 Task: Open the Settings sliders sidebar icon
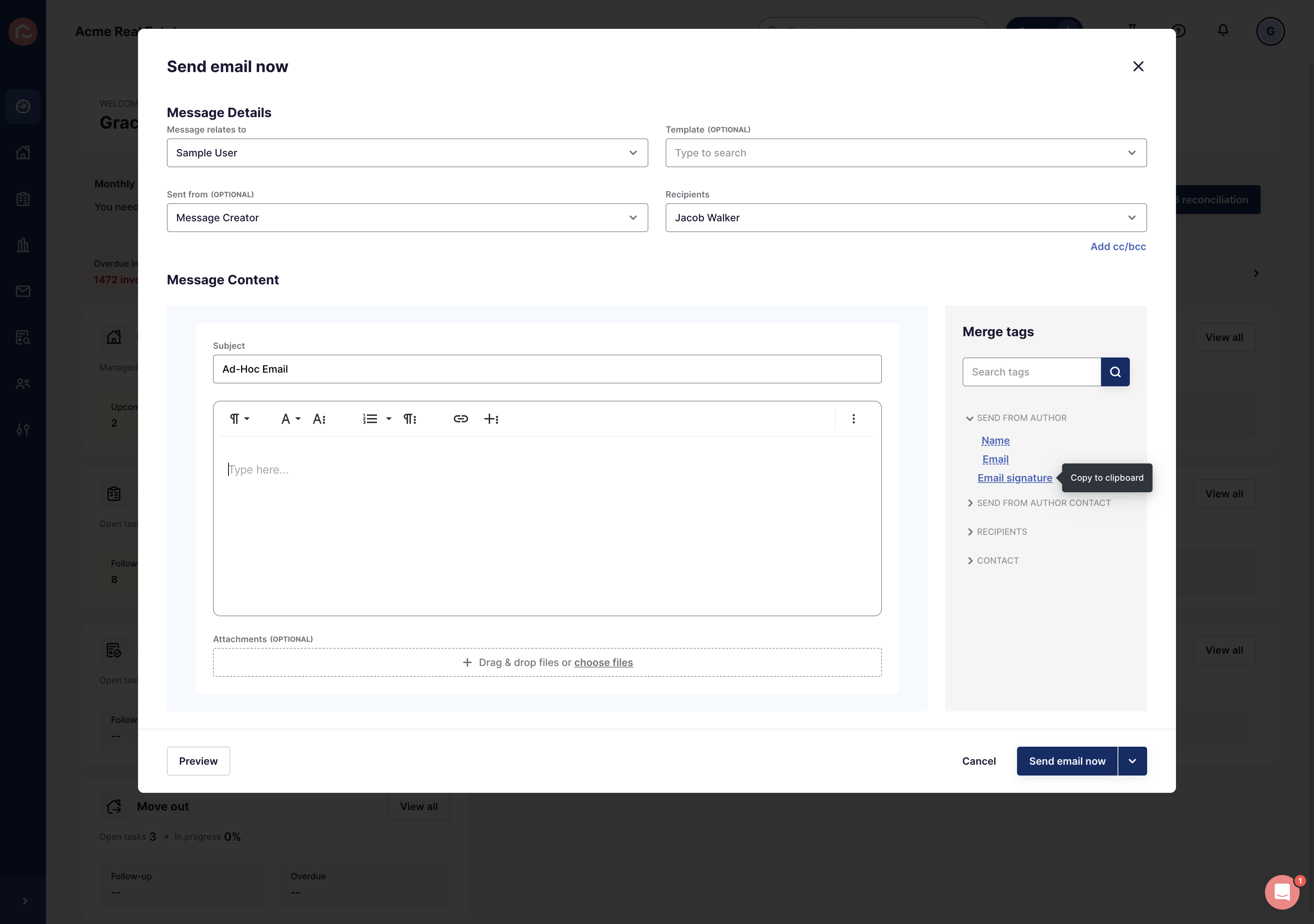point(23,430)
